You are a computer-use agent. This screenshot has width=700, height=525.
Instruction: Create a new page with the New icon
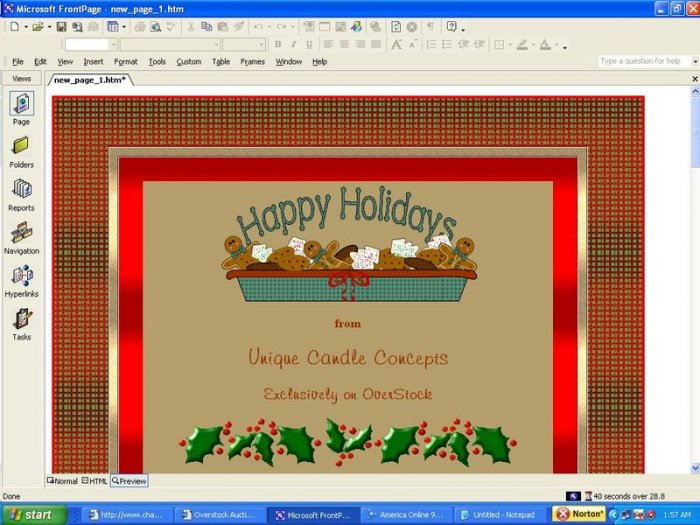(x=15, y=27)
